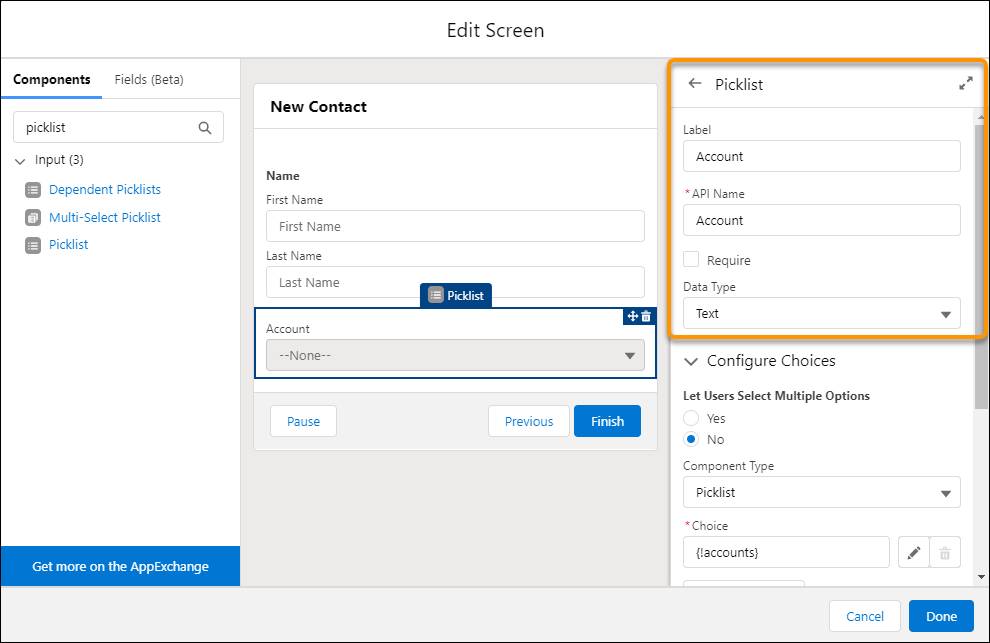Viewport: 990px width, 643px height.
Task: Delete the Account component using the trash icon
Action: click(x=645, y=316)
